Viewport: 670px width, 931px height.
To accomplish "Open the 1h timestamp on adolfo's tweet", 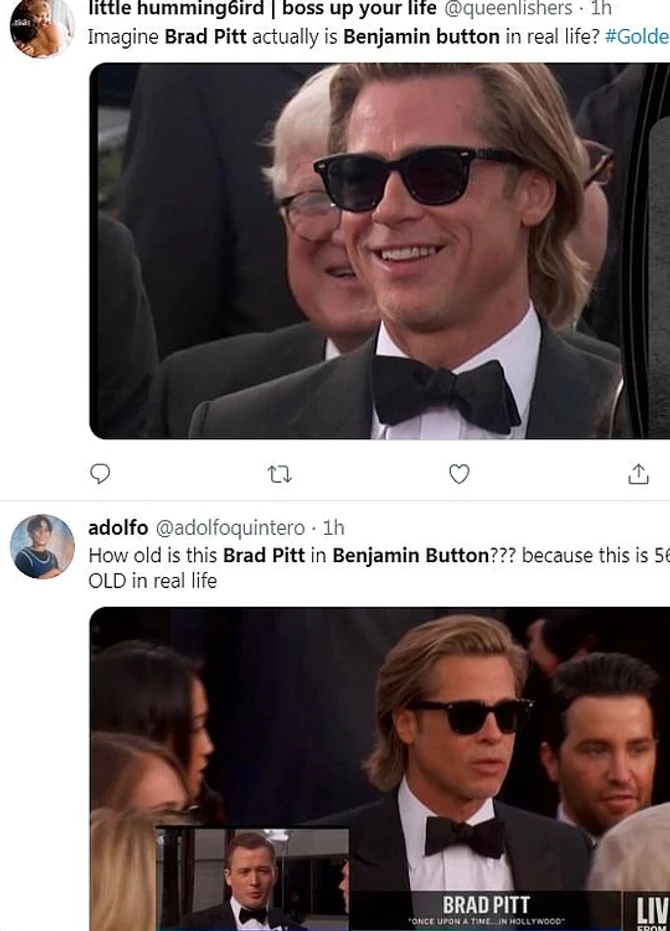I will pyautogui.click(x=333, y=527).
